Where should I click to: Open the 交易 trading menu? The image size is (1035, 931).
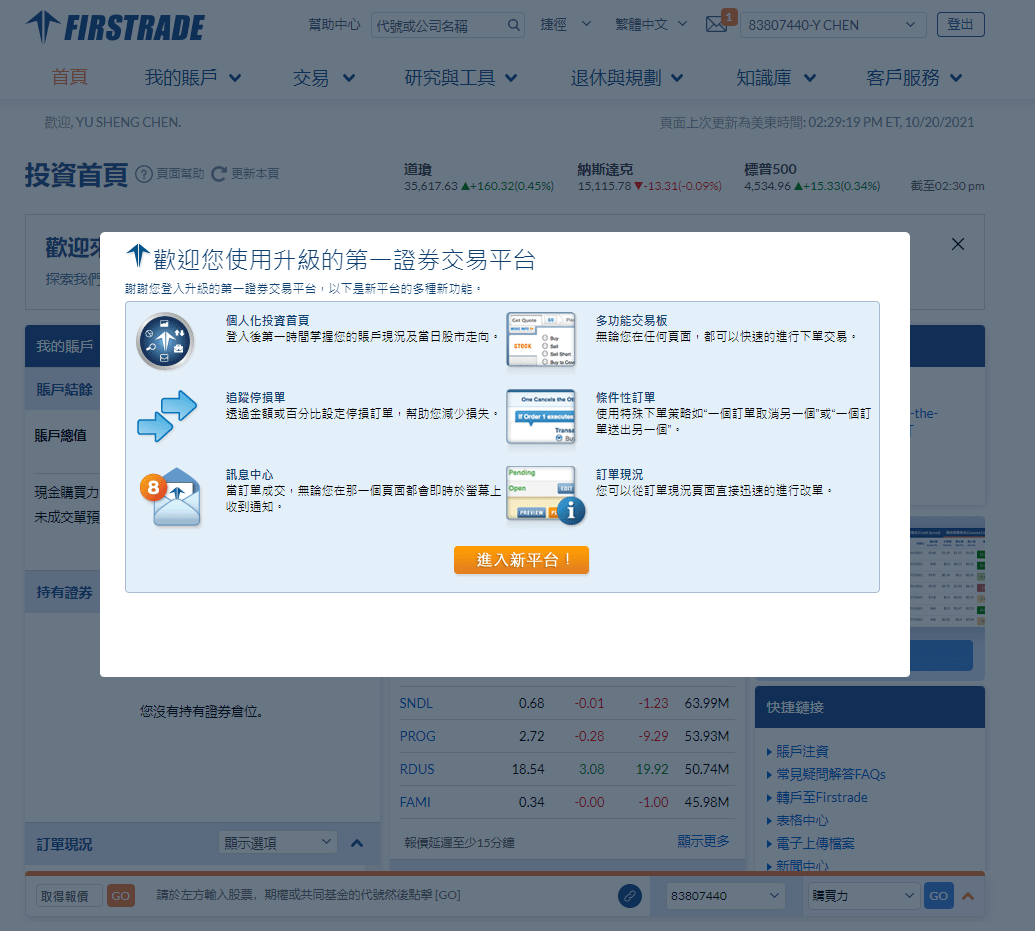pyautogui.click(x=323, y=78)
